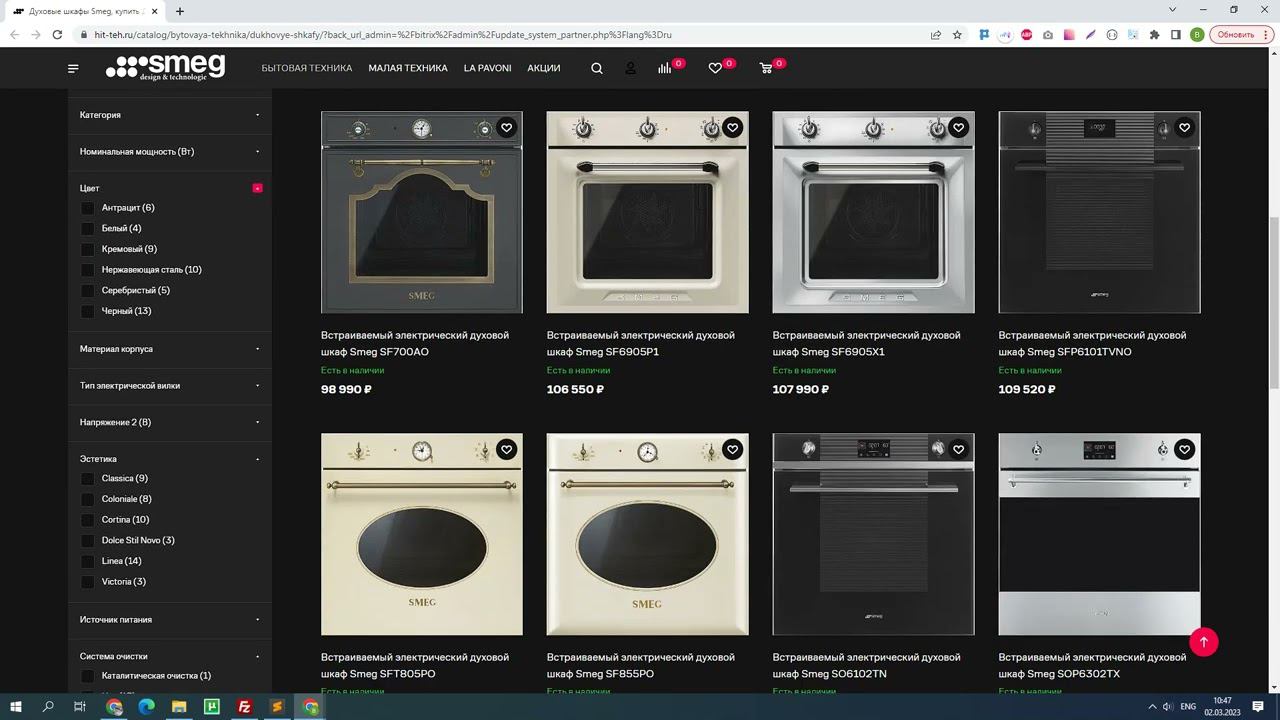Viewport: 1280px width, 720px height.
Task: Add Smeg SFP6101TVNO to favorites heart
Action: [1185, 128]
